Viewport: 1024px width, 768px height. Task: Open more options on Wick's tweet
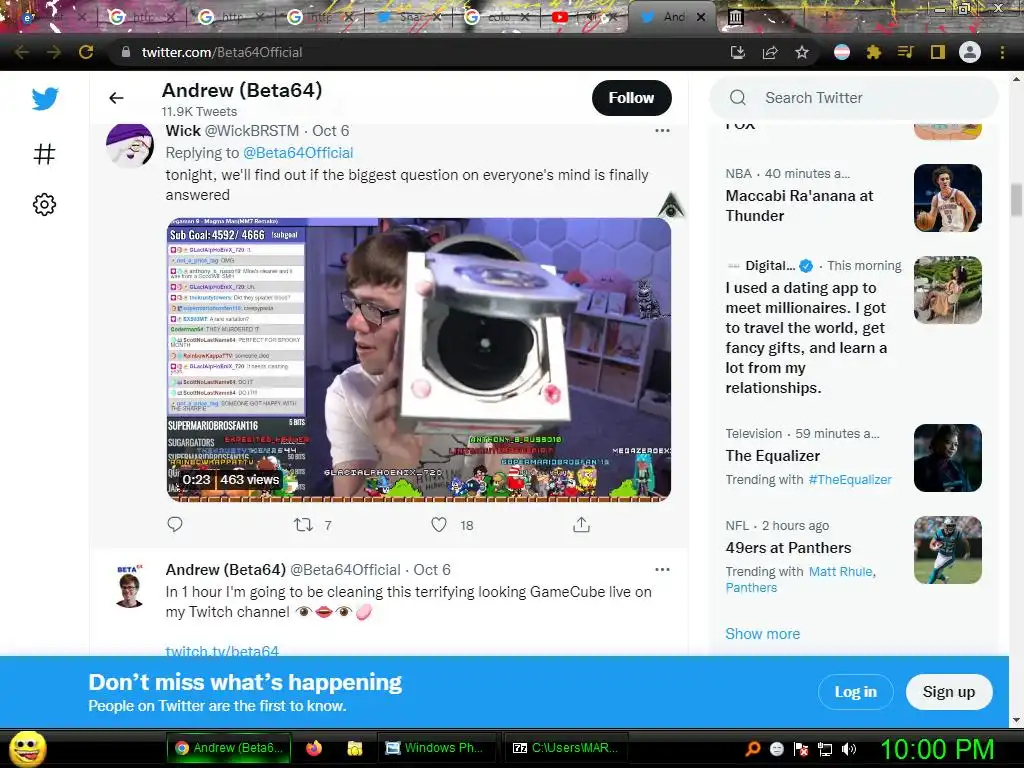(662, 131)
